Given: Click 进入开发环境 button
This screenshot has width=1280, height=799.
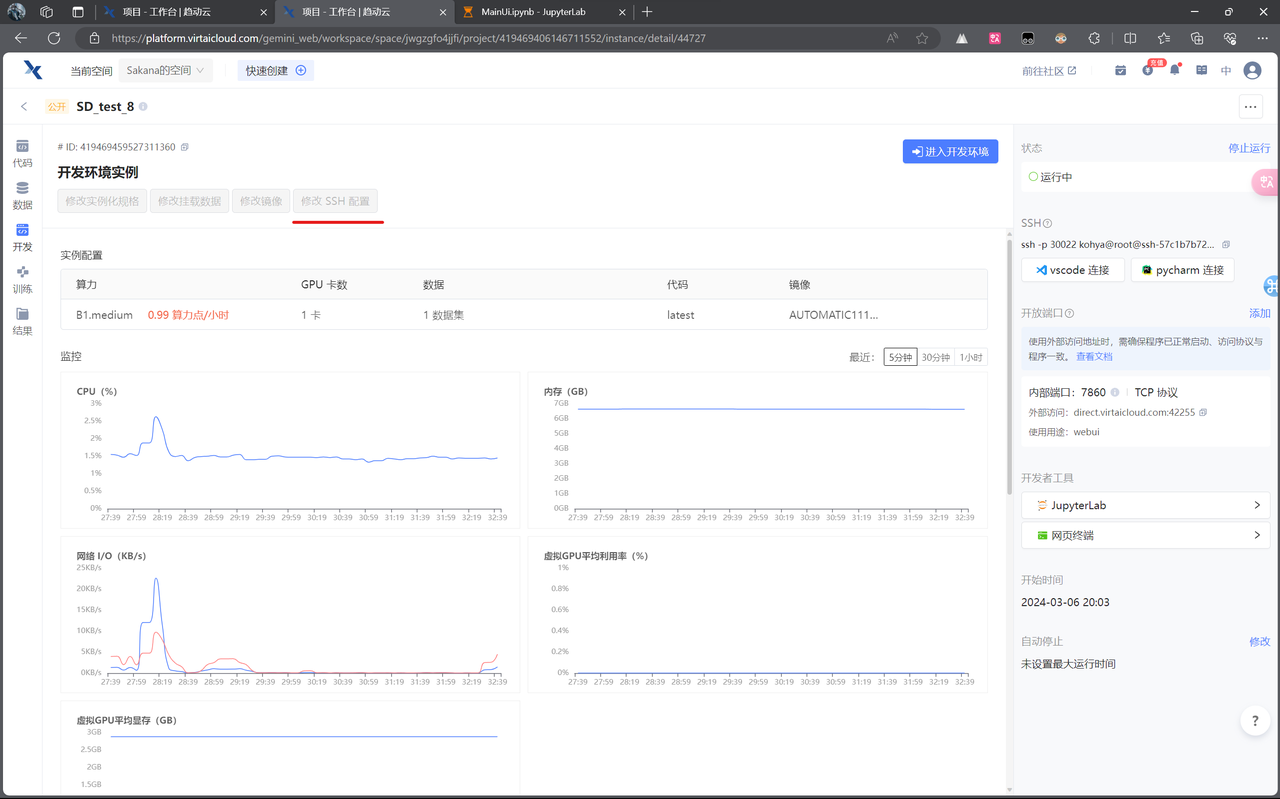Looking at the screenshot, I should tap(950, 151).
